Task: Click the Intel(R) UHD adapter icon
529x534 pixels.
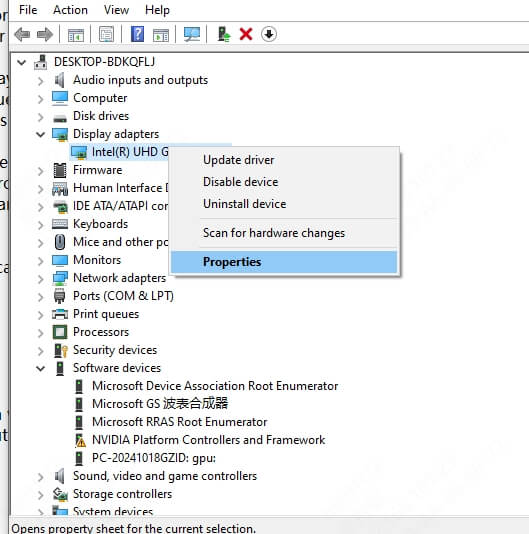Action: (79, 152)
